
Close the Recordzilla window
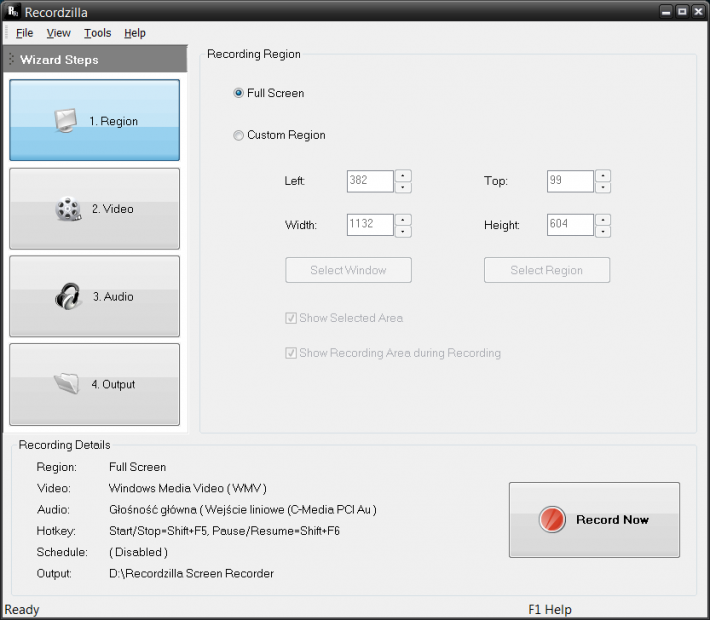click(x=698, y=12)
